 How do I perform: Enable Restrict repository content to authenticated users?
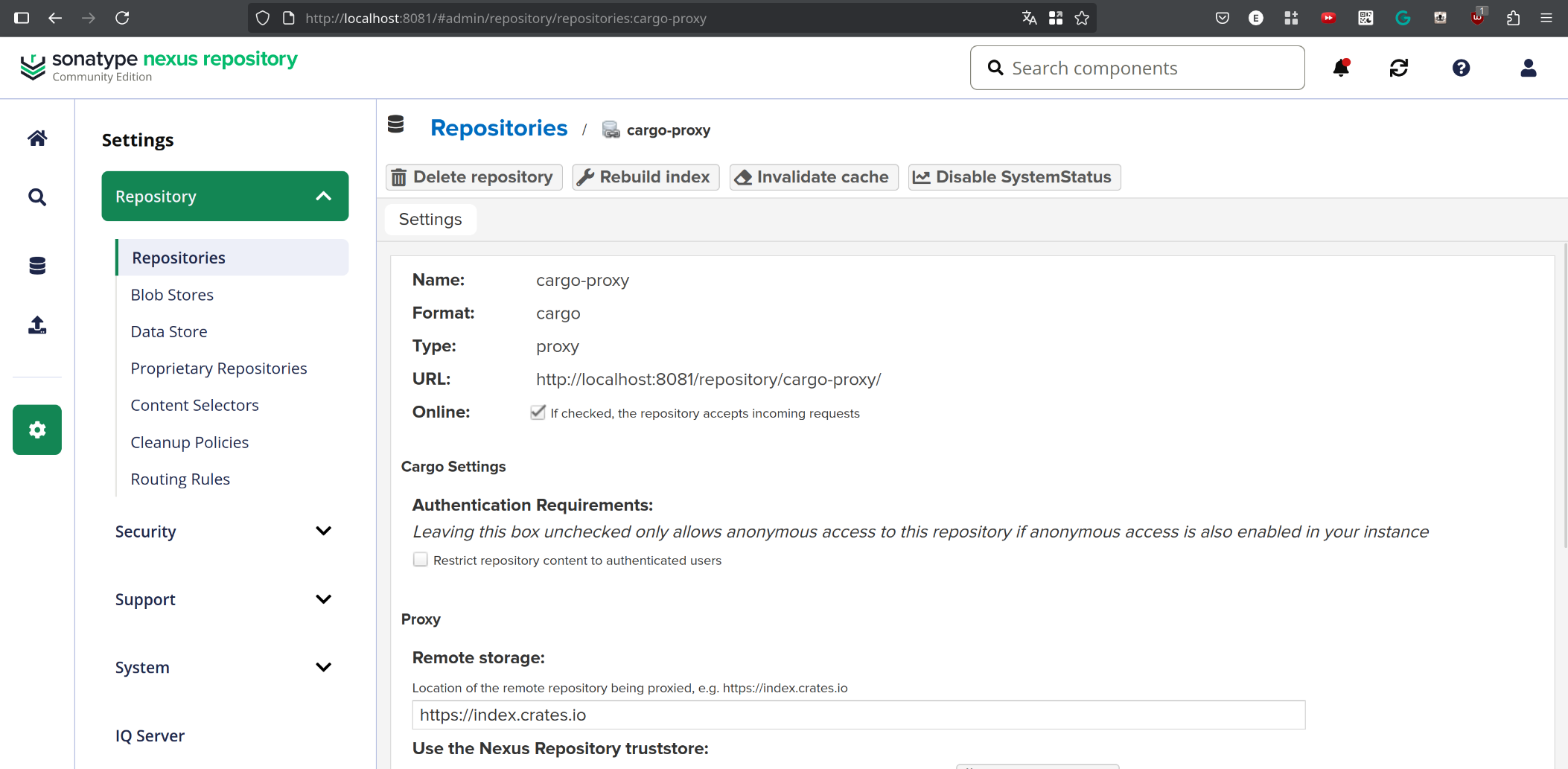(x=421, y=560)
